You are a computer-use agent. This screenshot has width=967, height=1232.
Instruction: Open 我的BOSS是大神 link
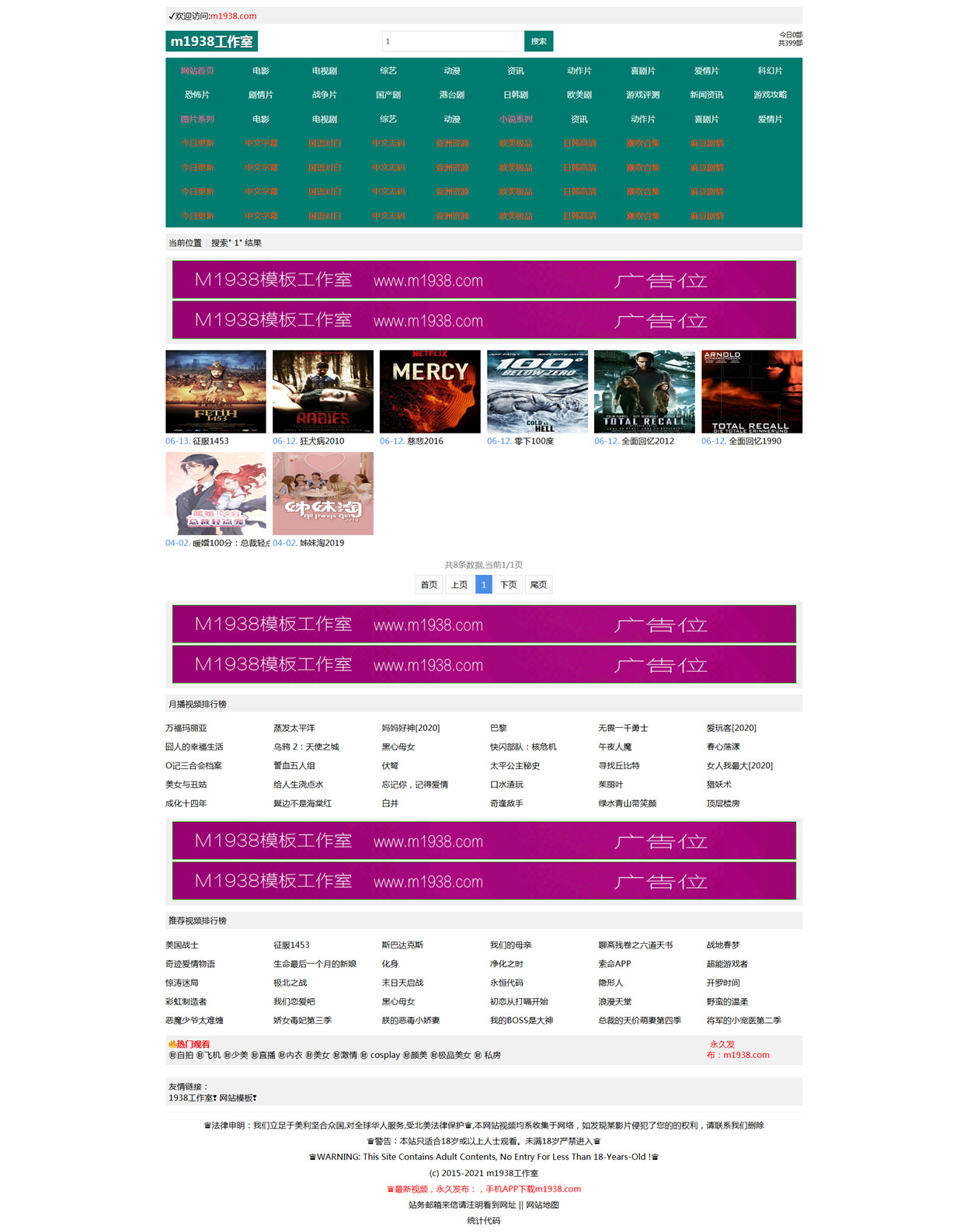coord(521,1021)
